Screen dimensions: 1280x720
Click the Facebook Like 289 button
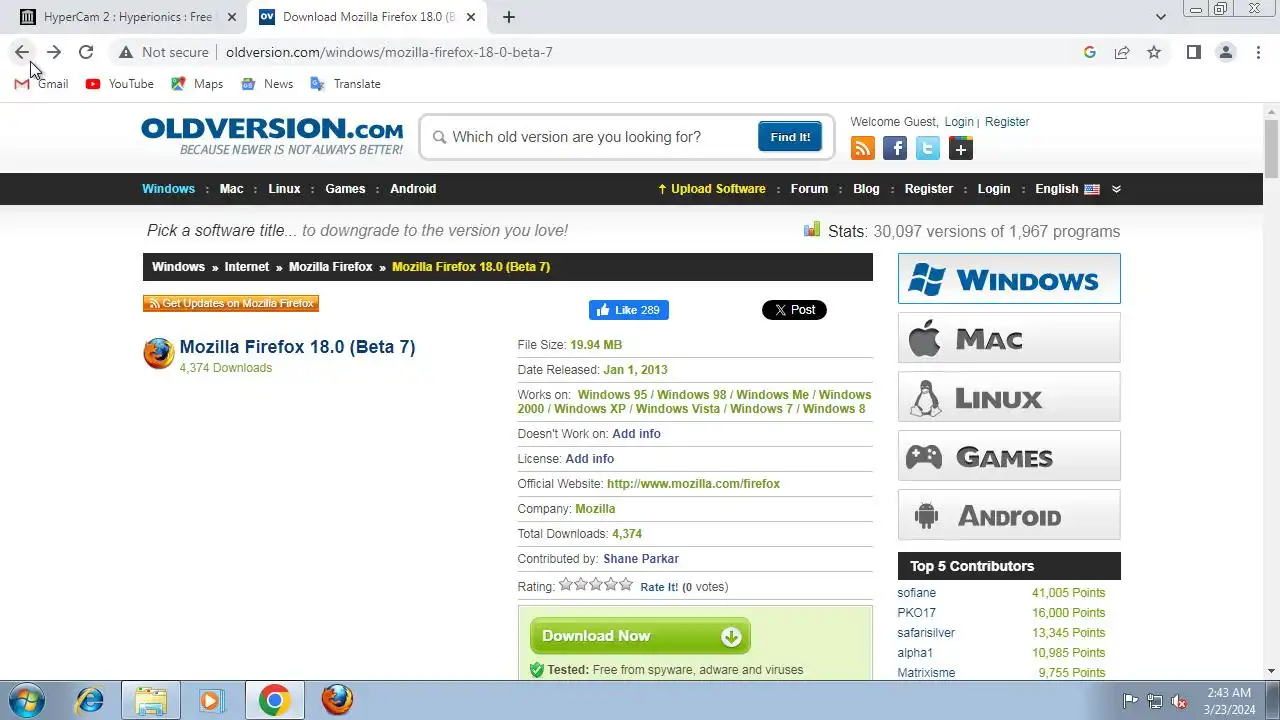click(x=629, y=310)
